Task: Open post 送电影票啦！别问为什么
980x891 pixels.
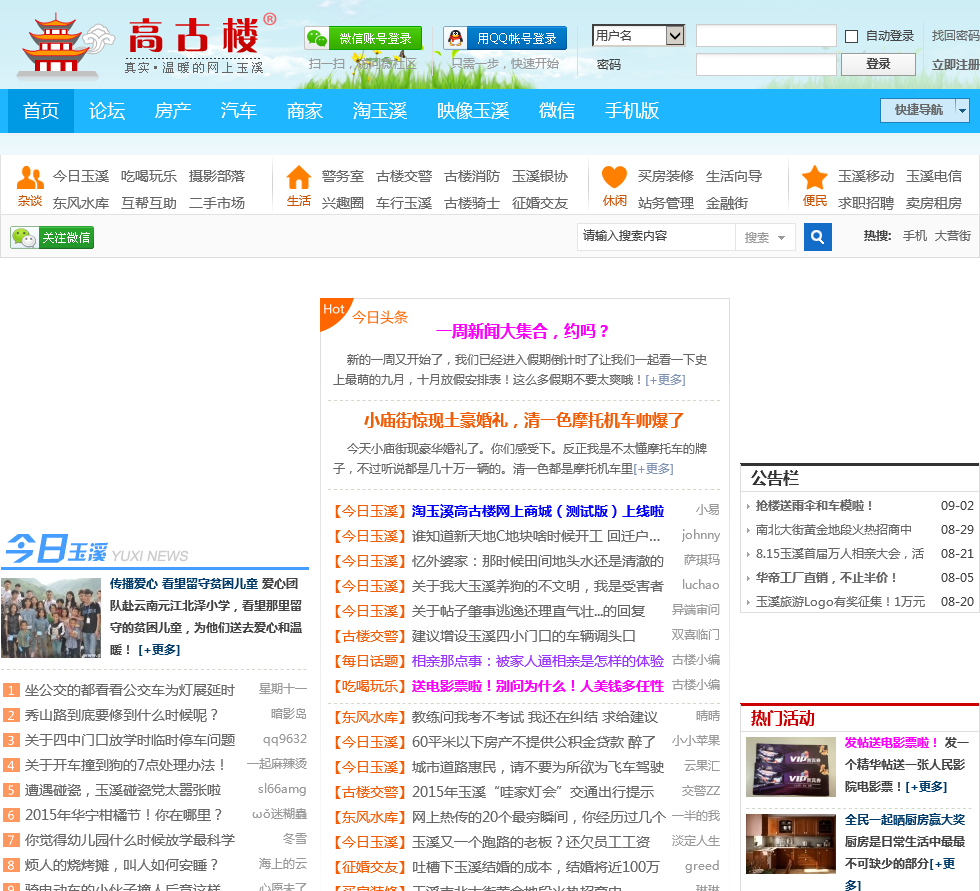Action: (x=538, y=686)
